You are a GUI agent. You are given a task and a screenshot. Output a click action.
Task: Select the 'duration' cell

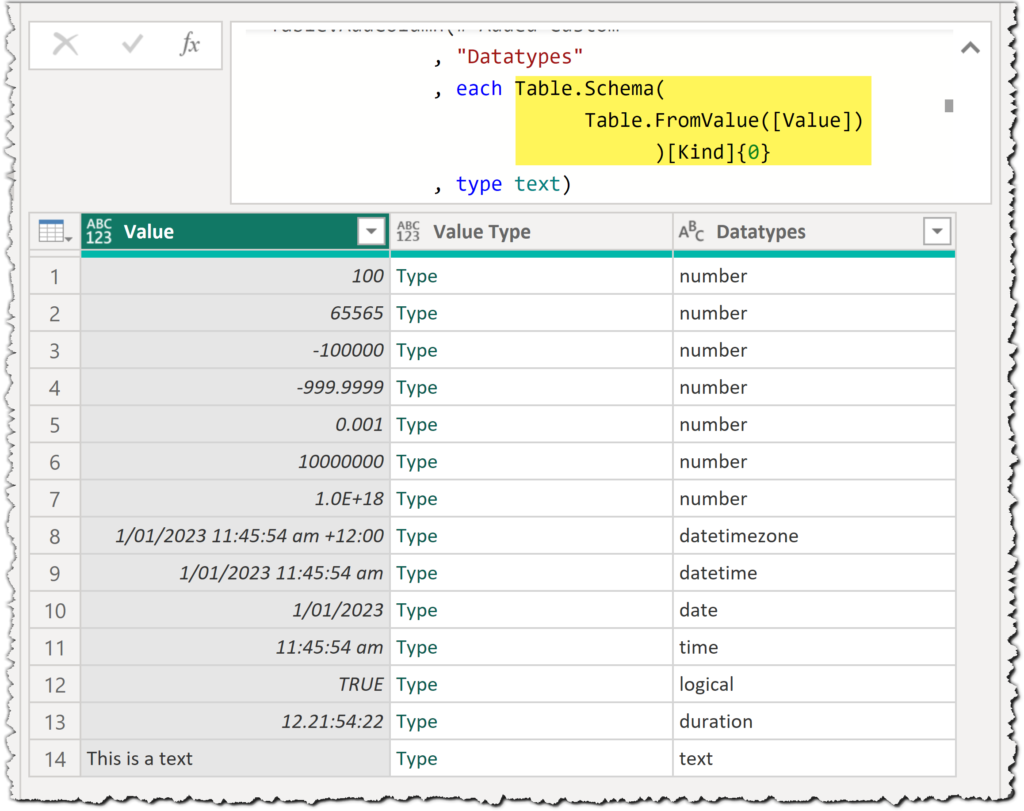pos(814,722)
